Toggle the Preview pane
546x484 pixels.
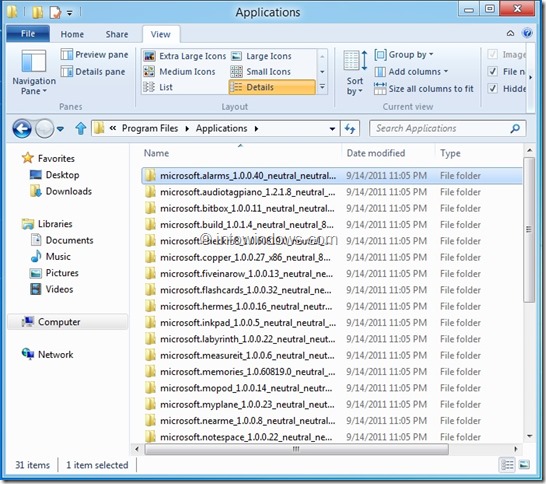[x=94, y=55]
